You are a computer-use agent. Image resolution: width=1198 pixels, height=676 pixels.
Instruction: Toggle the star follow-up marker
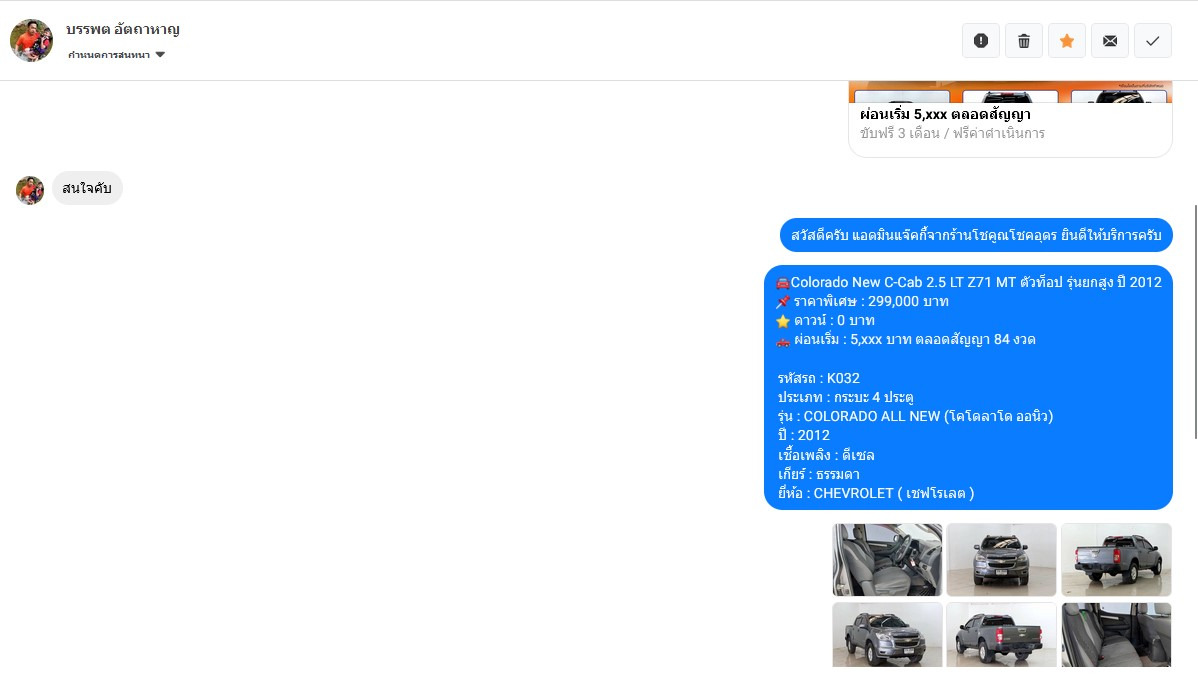(1067, 40)
